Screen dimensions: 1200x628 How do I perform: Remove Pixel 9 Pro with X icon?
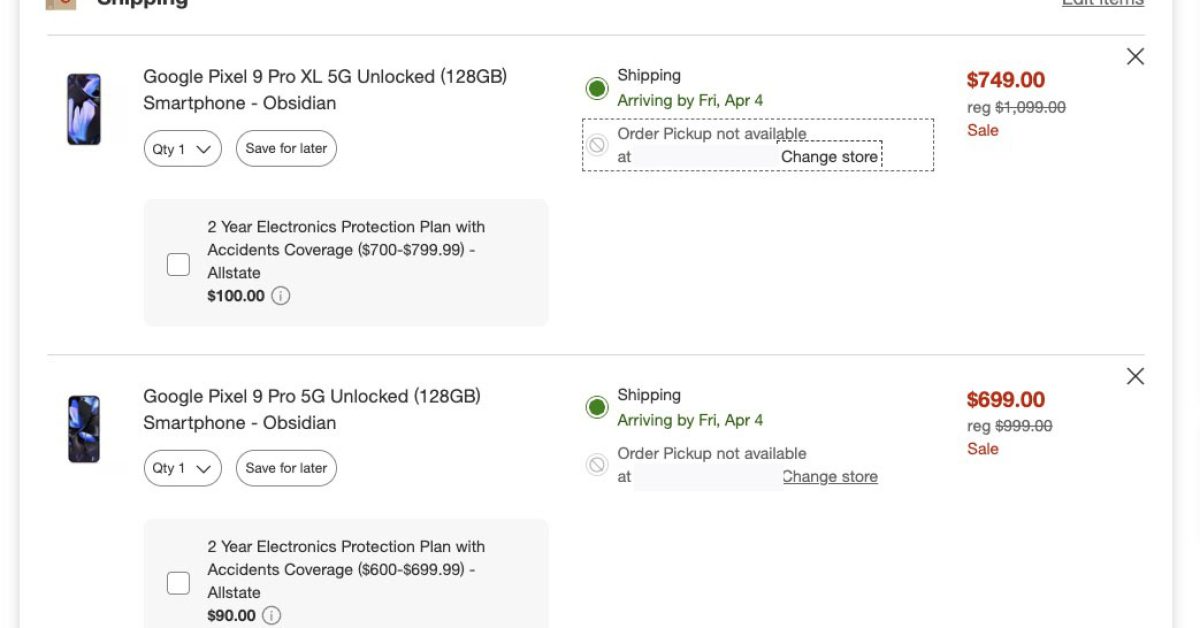coord(1135,376)
